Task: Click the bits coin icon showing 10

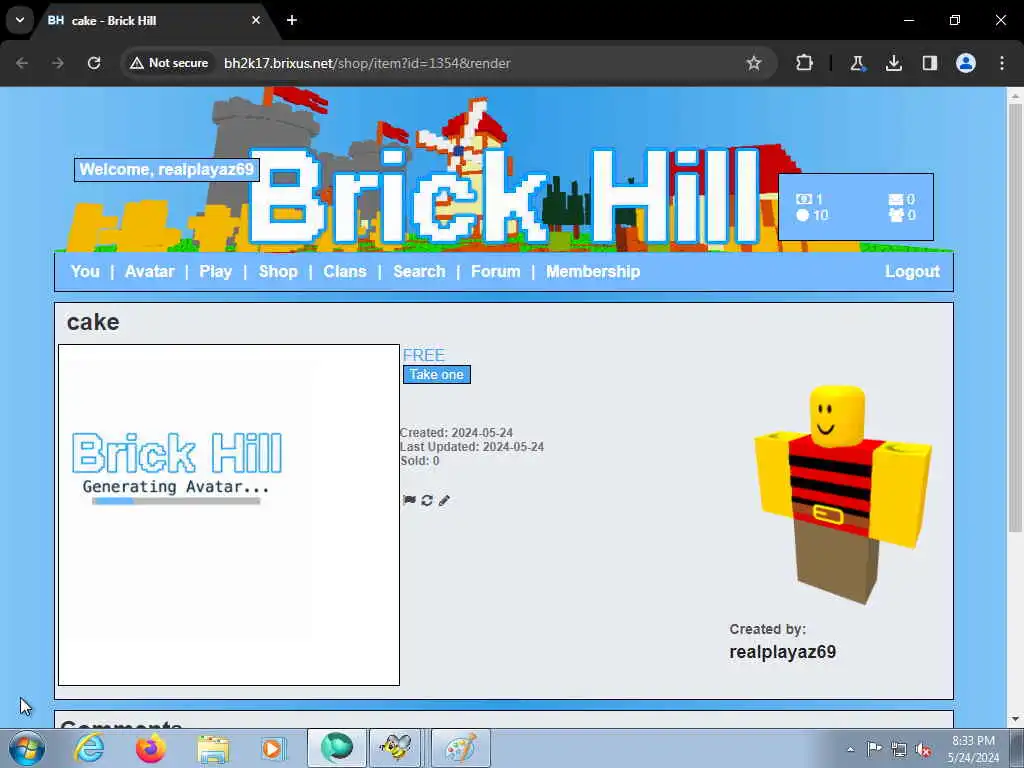Action: (803, 215)
